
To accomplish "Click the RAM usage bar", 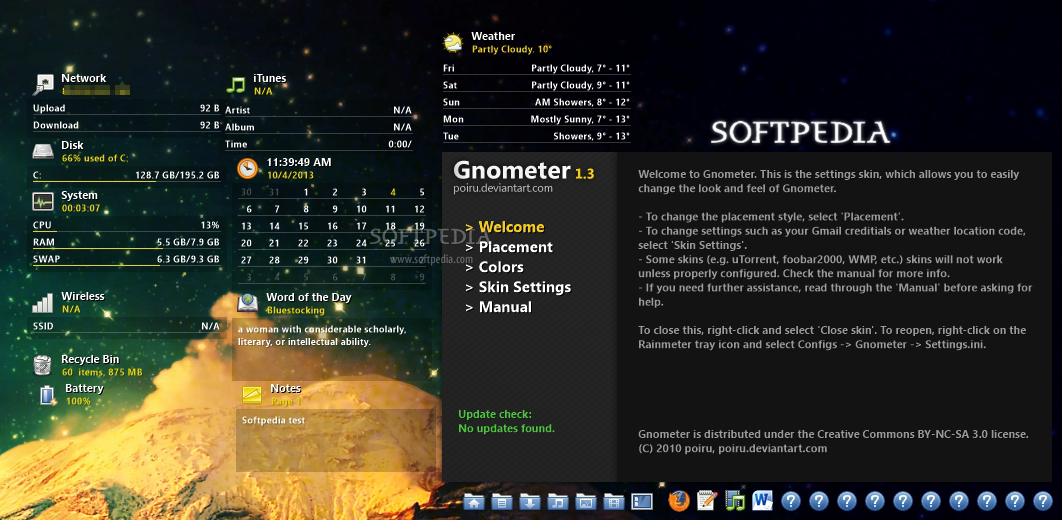I will pyautogui.click(x=126, y=248).
